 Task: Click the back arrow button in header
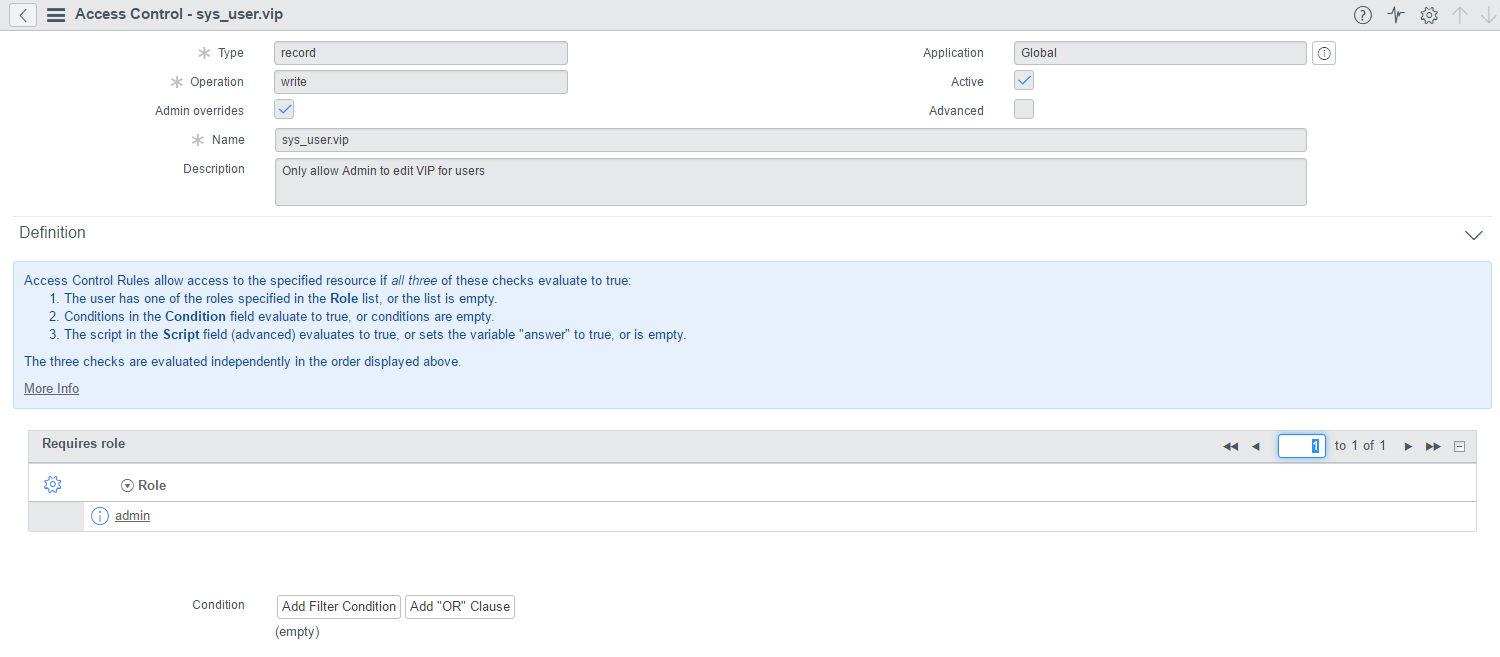click(x=23, y=15)
